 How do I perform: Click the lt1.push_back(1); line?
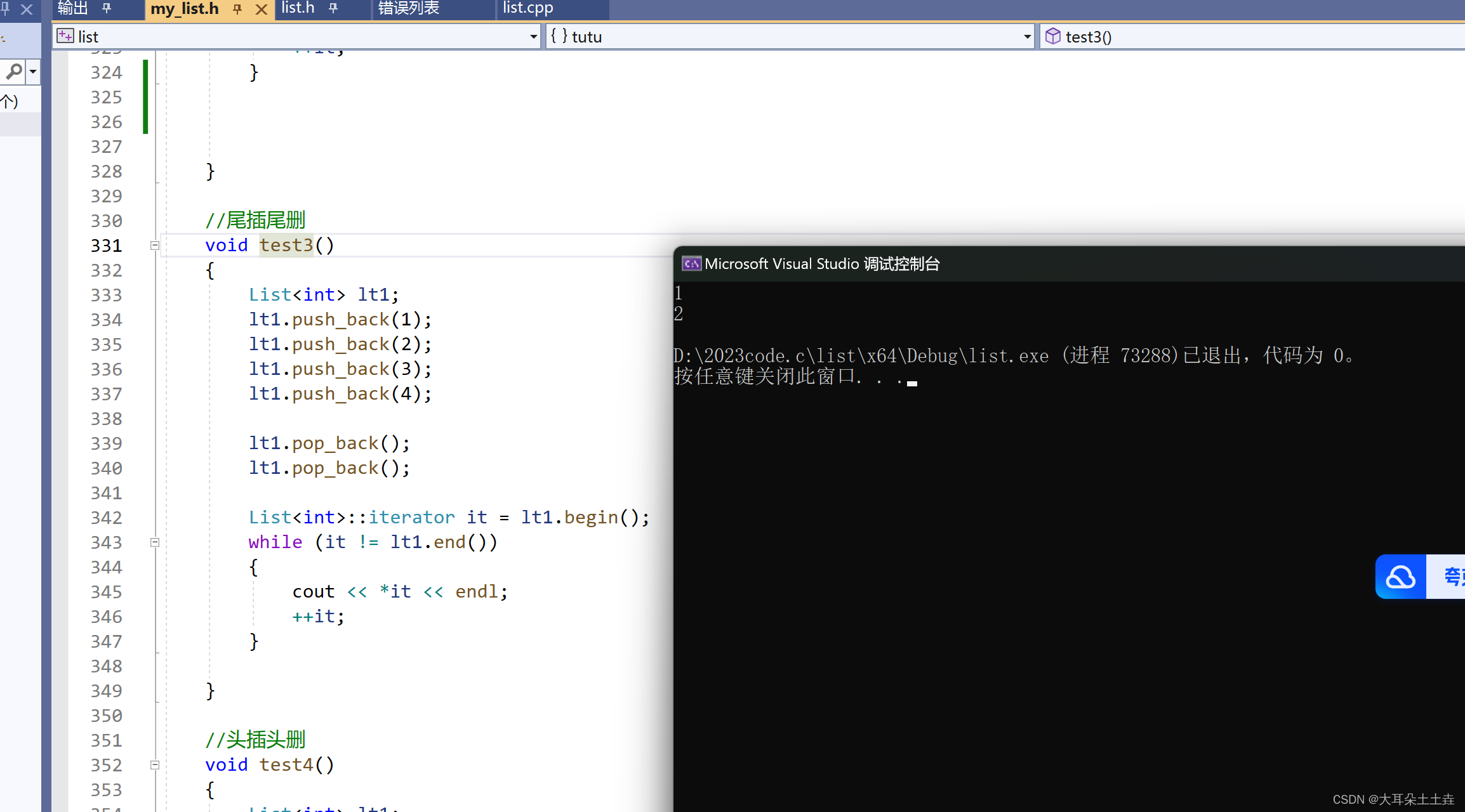point(340,320)
